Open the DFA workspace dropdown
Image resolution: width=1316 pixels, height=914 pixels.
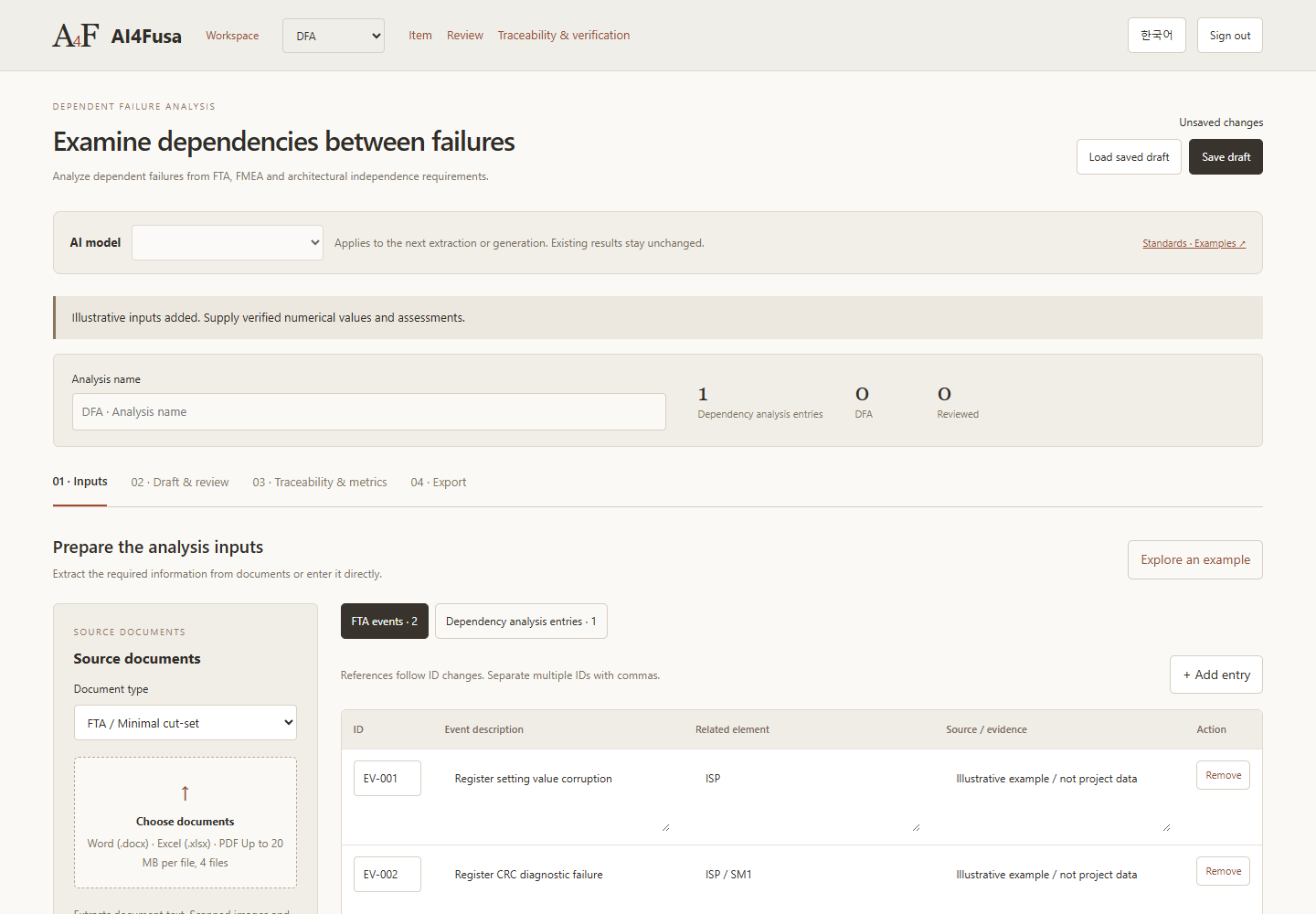(x=334, y=36)
